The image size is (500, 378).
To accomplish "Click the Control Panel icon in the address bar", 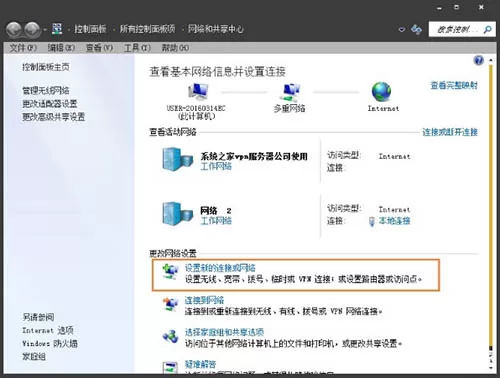I will (57, 29).
